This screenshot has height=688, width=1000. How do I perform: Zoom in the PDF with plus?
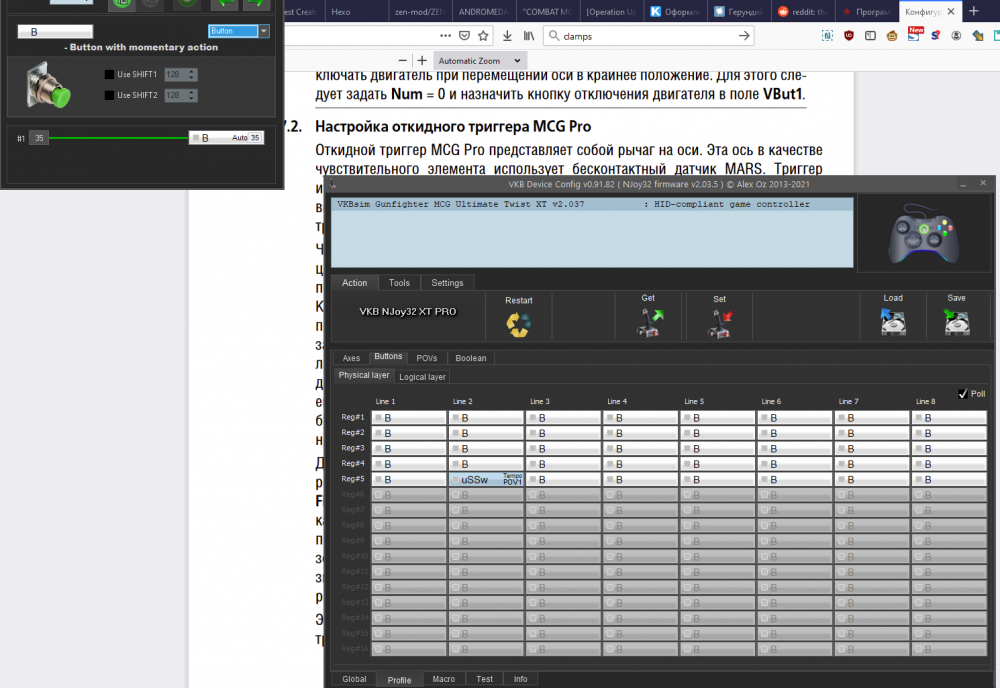coord(422,61)
